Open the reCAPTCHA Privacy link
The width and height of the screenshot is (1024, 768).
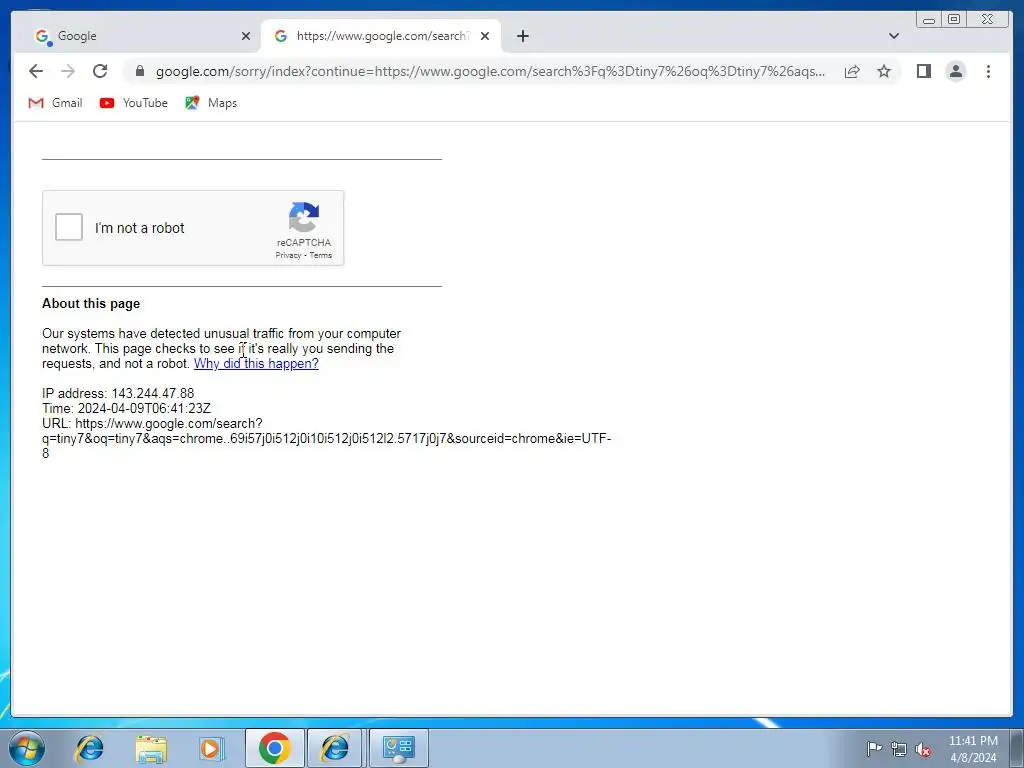point(288,255)
